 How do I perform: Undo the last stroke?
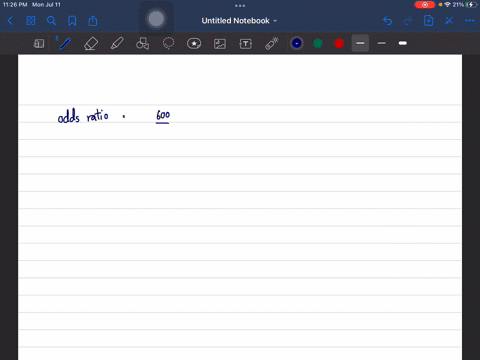click(387, 21)
